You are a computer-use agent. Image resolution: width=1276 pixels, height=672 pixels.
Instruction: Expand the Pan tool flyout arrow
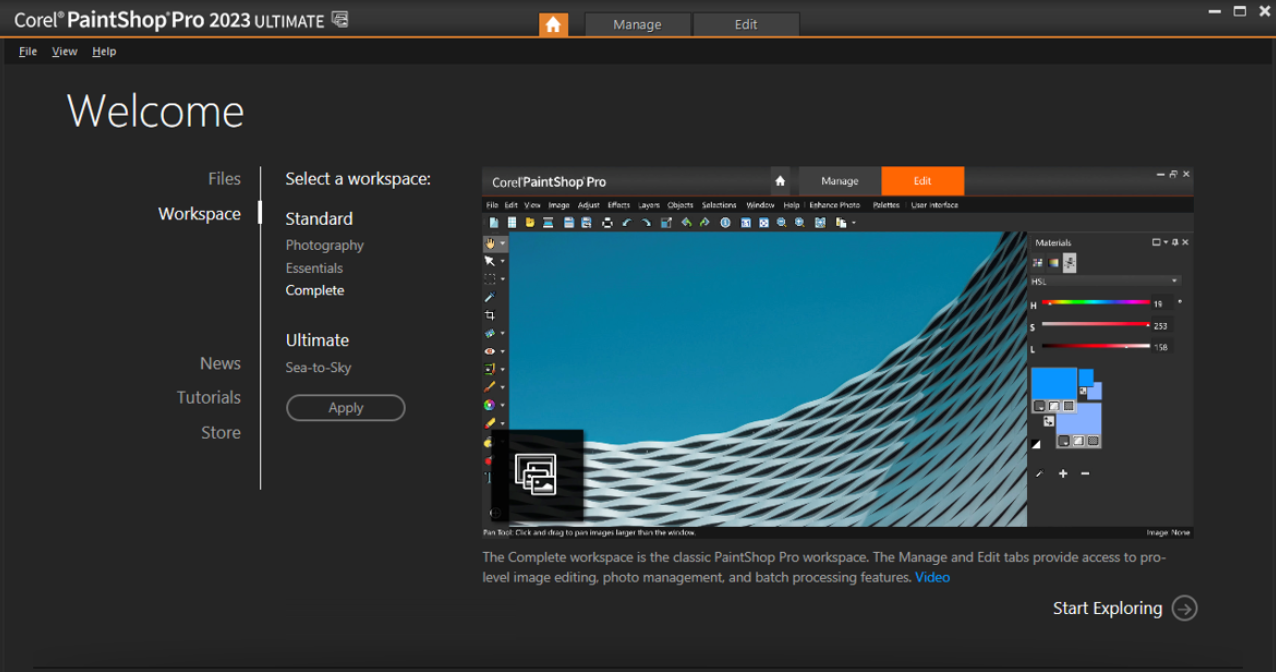pyautogui.click(x=502, y=243)
